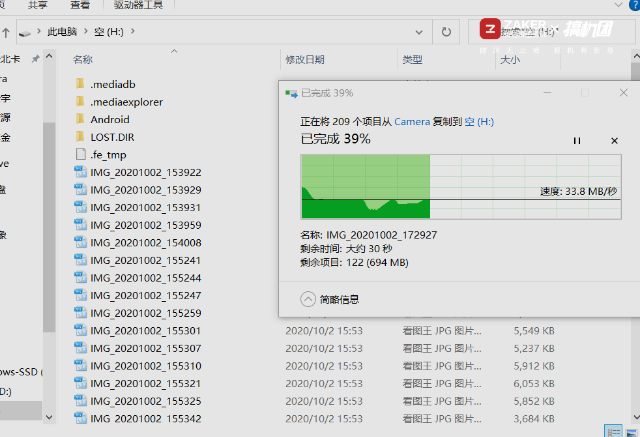Click the Camera source link
This screenshot has height=437, width=640.
[412, 122]
